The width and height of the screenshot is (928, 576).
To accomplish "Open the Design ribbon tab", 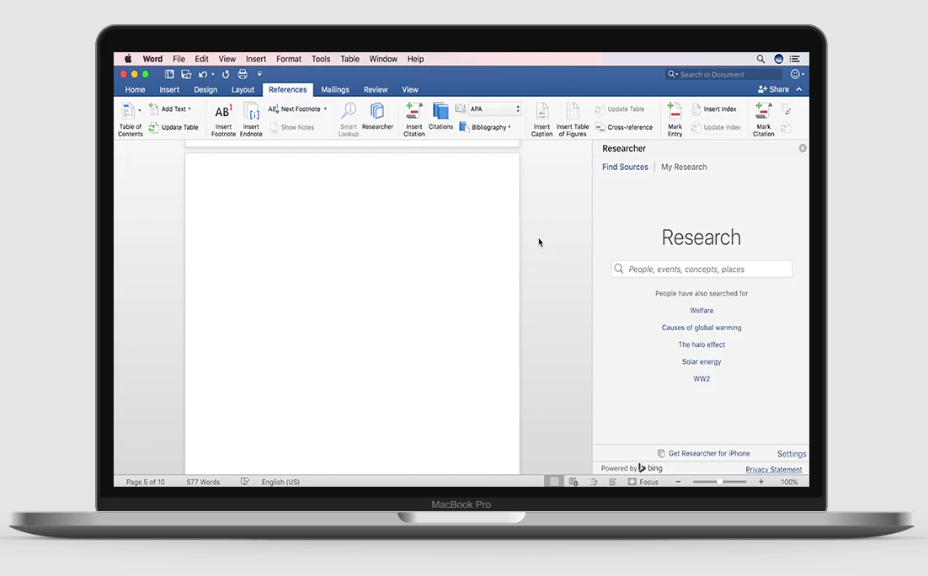I will pyautogui.click(x=205, y=89).
